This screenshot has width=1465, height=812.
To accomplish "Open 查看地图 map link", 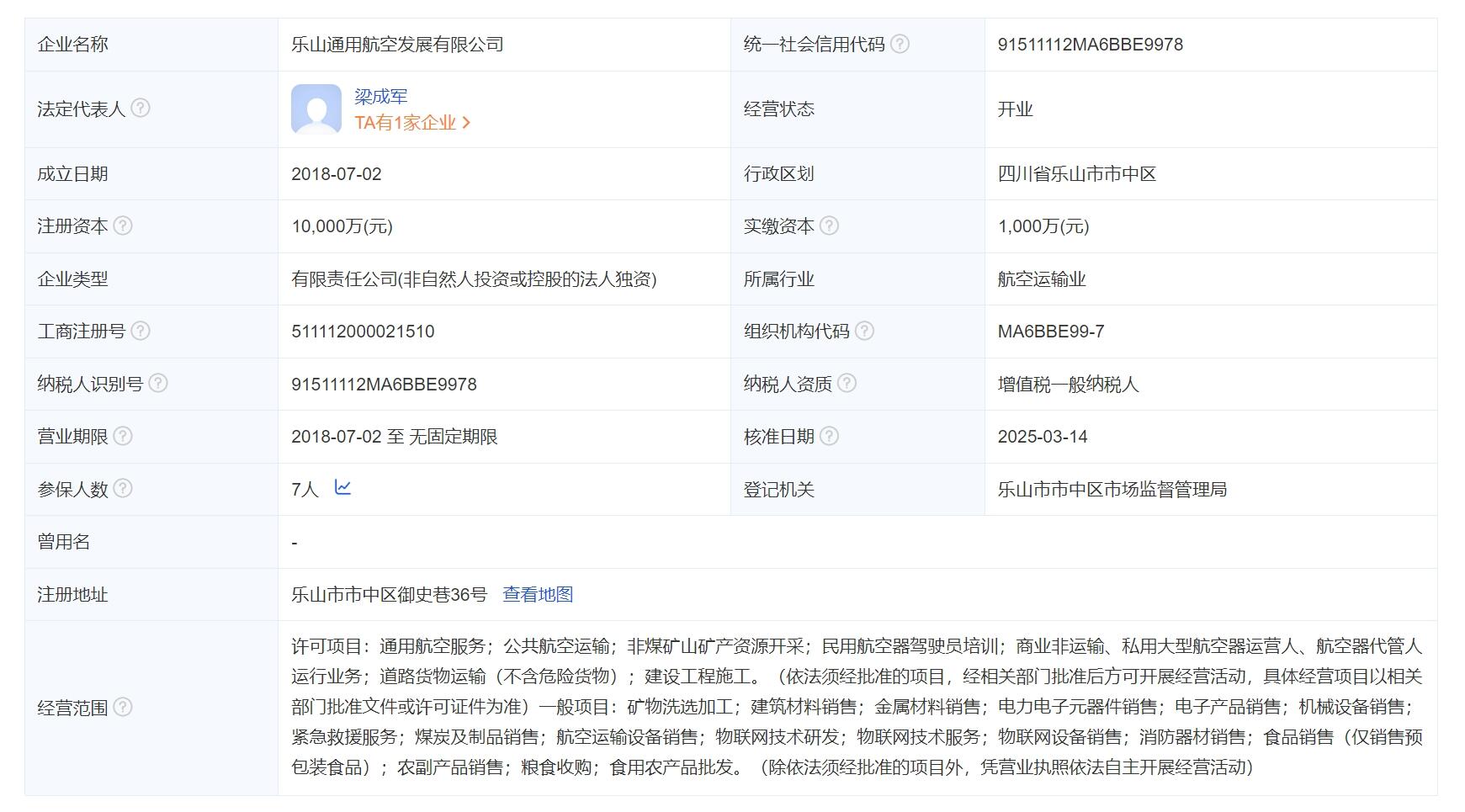I will pos(538,594).
